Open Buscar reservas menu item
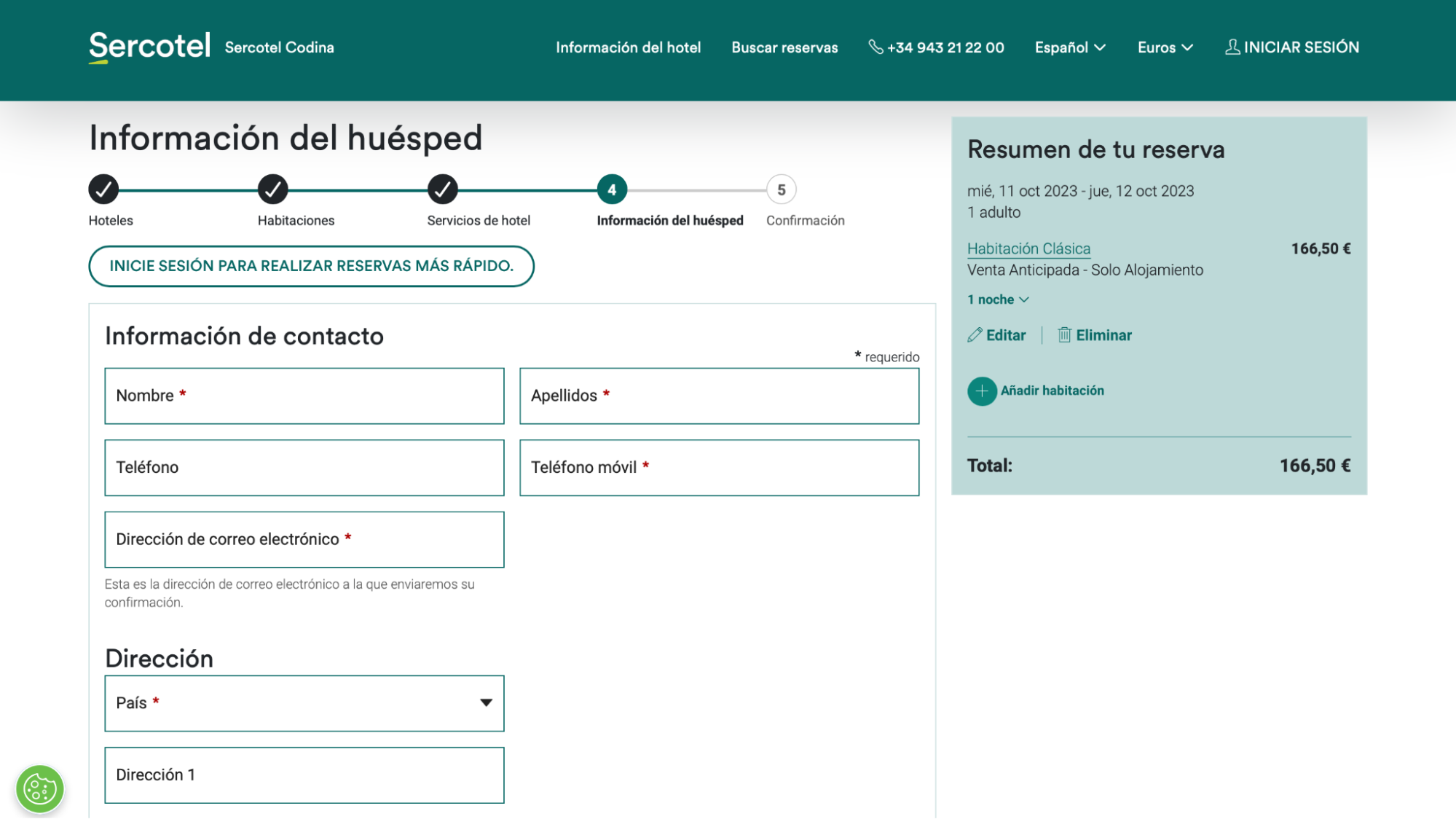Viewport: 1456px width, 819px height. coord(784,47)
